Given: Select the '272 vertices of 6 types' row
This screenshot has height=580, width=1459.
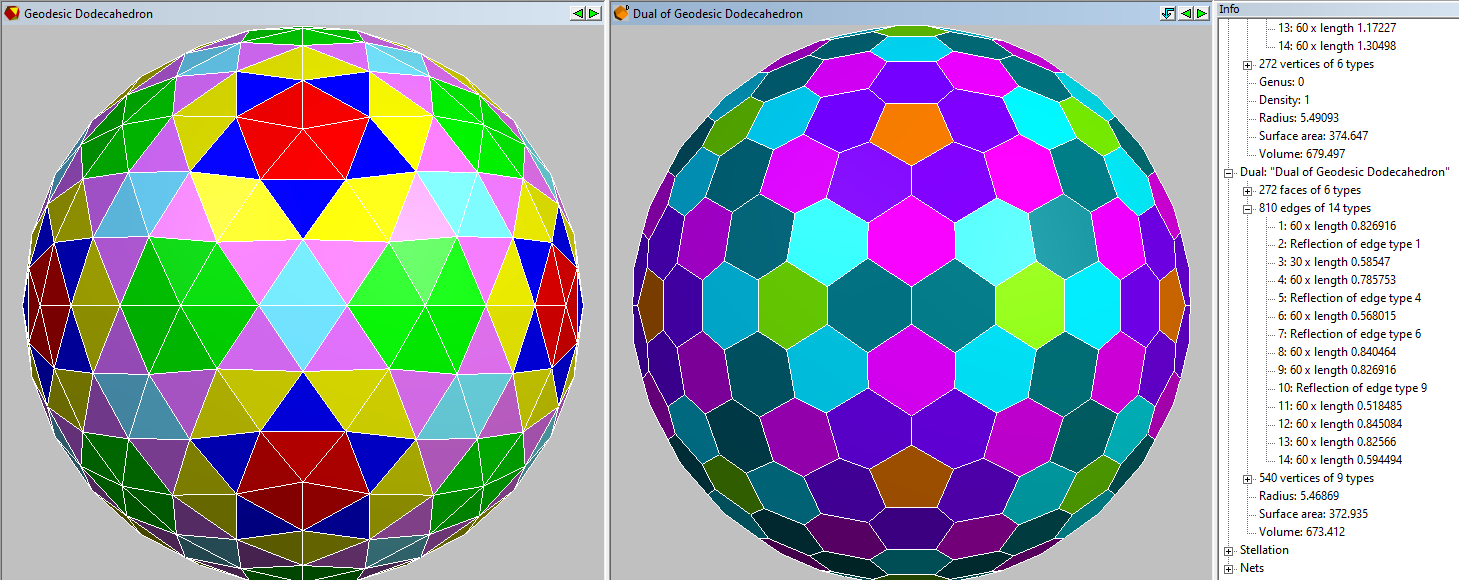Looking at the screenshot, I should pos(1316,64).
